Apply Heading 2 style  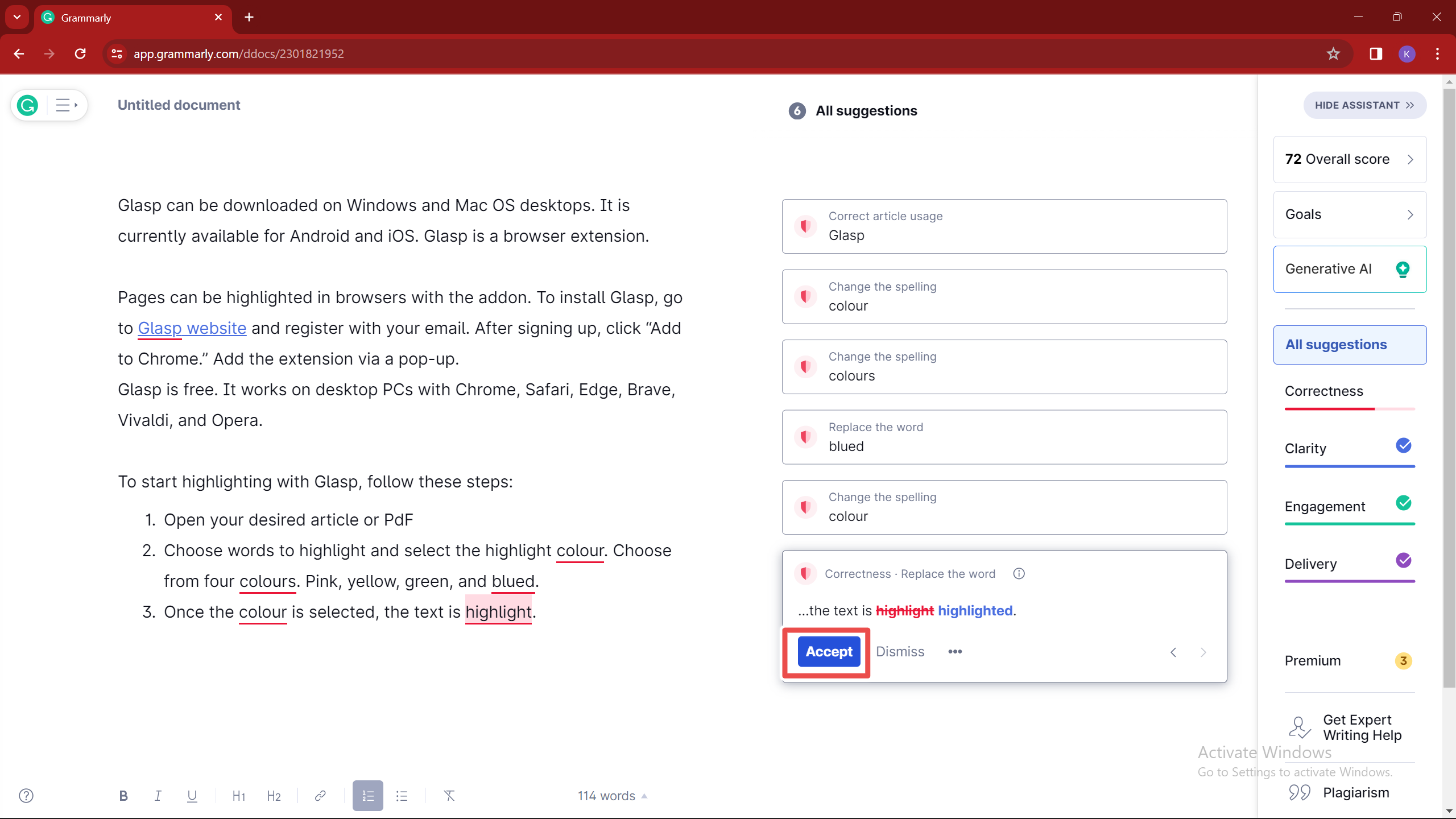pos(274,796)
